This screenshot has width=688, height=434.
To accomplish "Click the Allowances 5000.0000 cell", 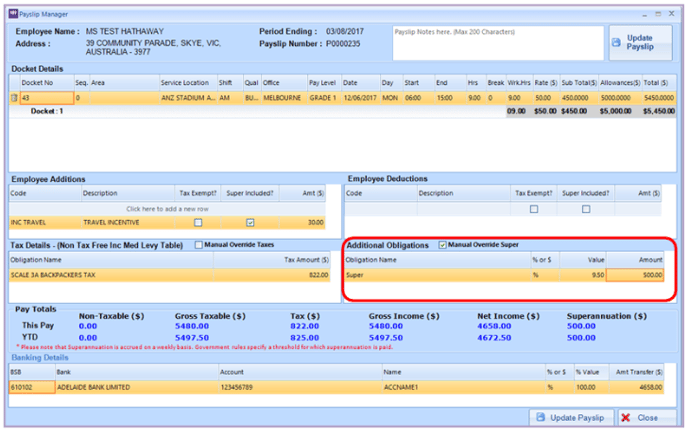I will pos(620,98).
